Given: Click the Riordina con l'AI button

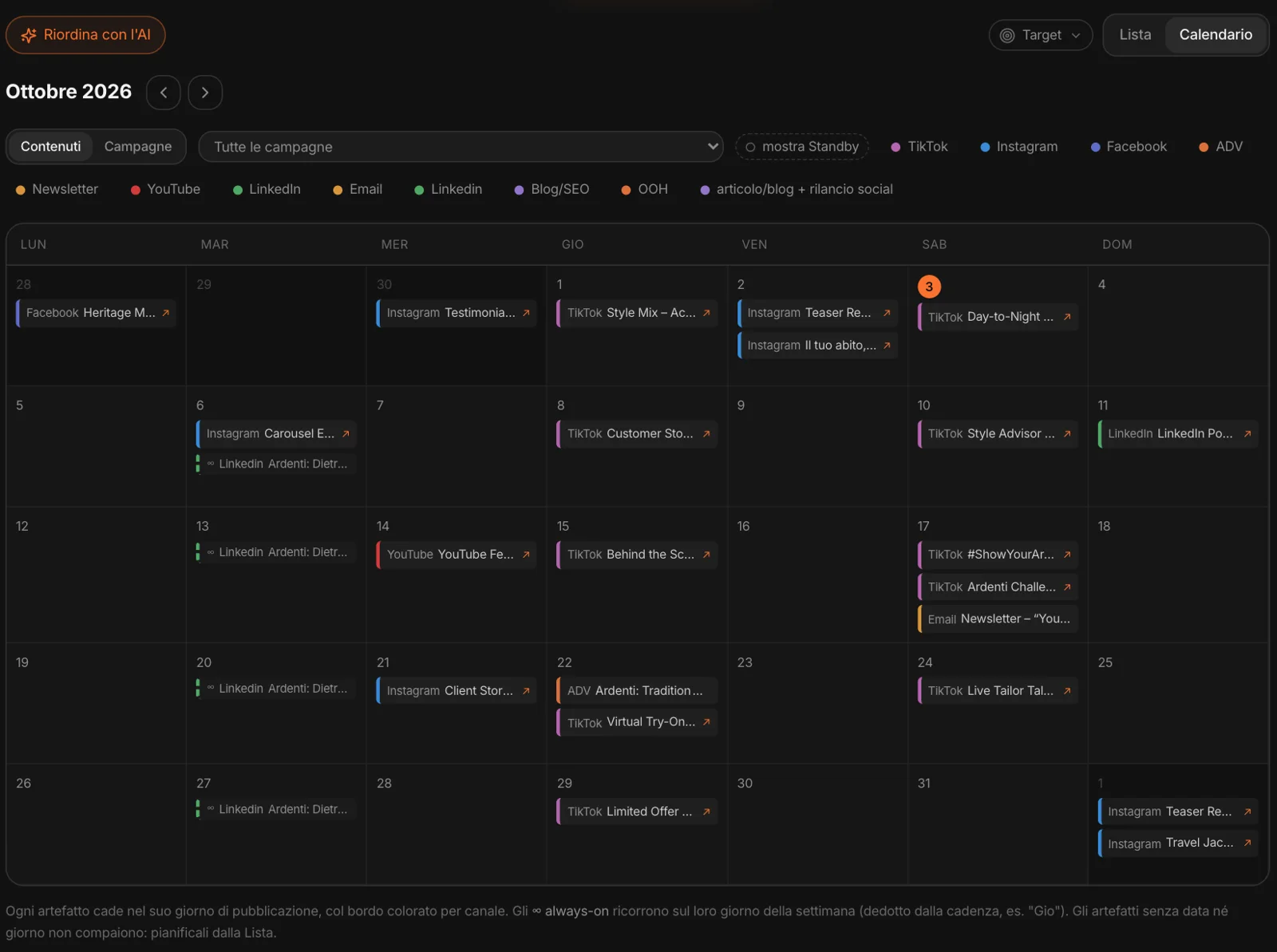Looking at the screenshot, I should pyautogui.click(x=85, y=35).
